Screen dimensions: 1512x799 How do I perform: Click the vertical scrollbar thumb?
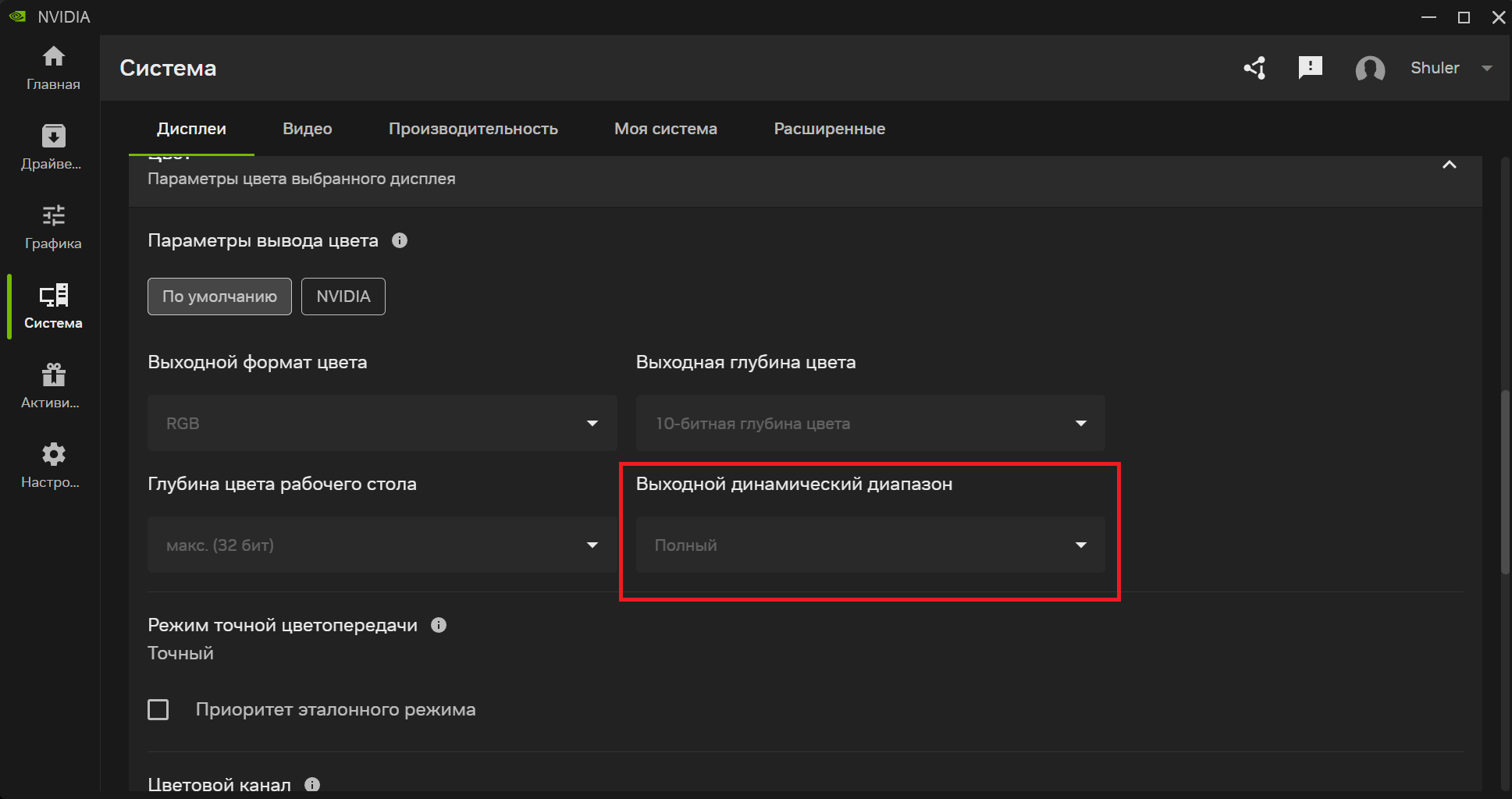click(x=1506, y=481)
